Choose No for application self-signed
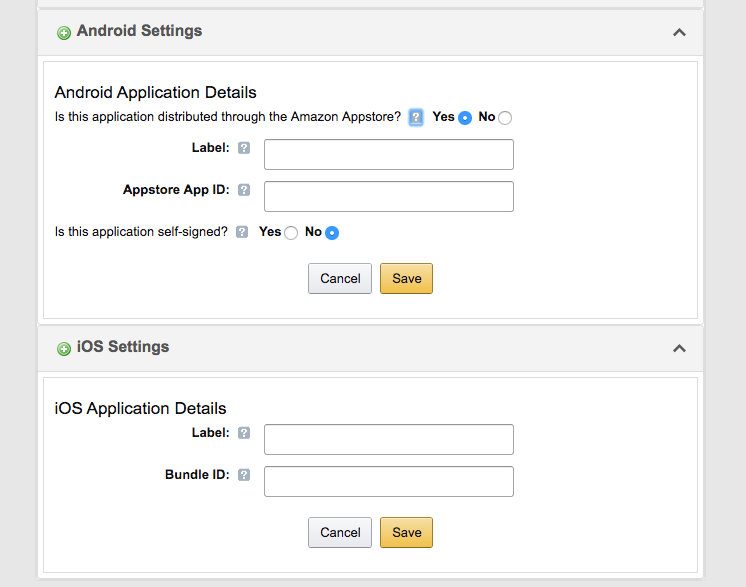The image size is (746, 587). click(332, 233)
